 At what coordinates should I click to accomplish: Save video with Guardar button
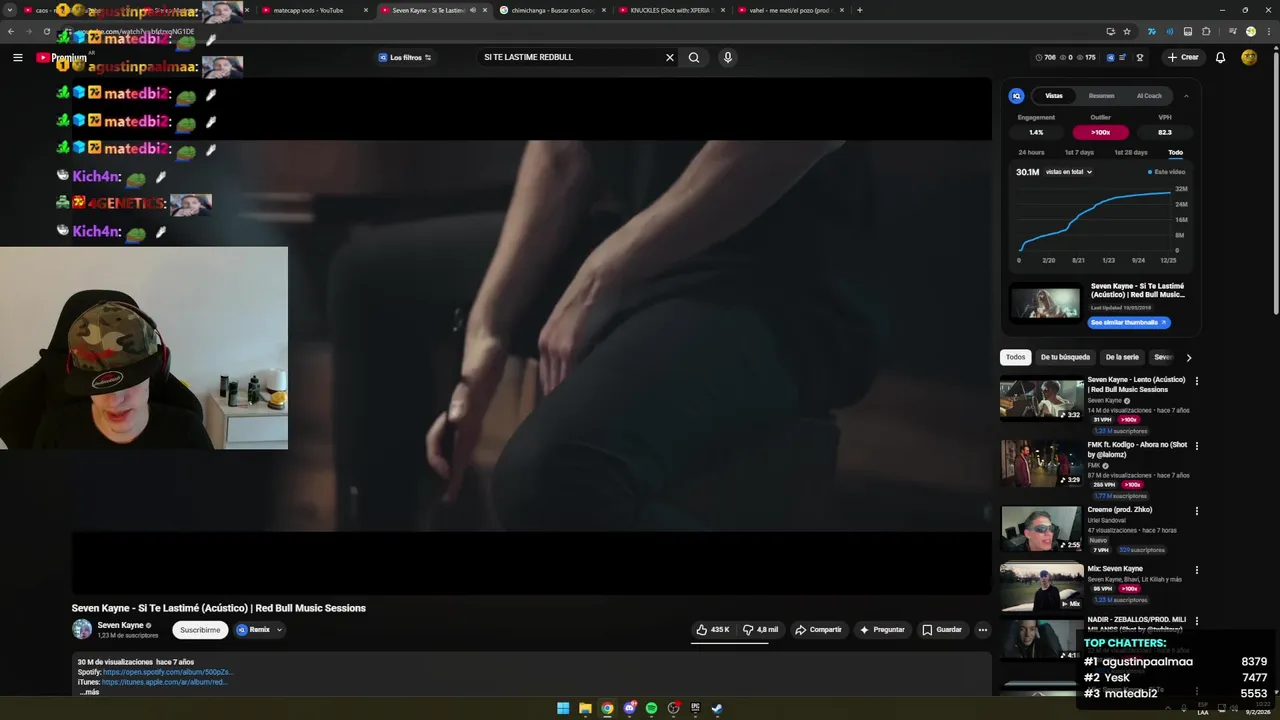(x=942, y=630)
